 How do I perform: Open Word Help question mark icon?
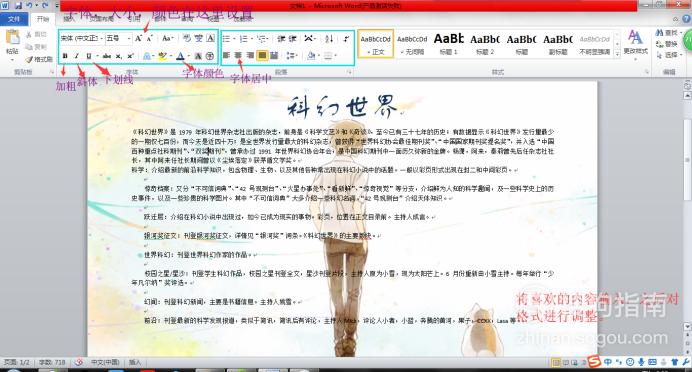point(686,19)
